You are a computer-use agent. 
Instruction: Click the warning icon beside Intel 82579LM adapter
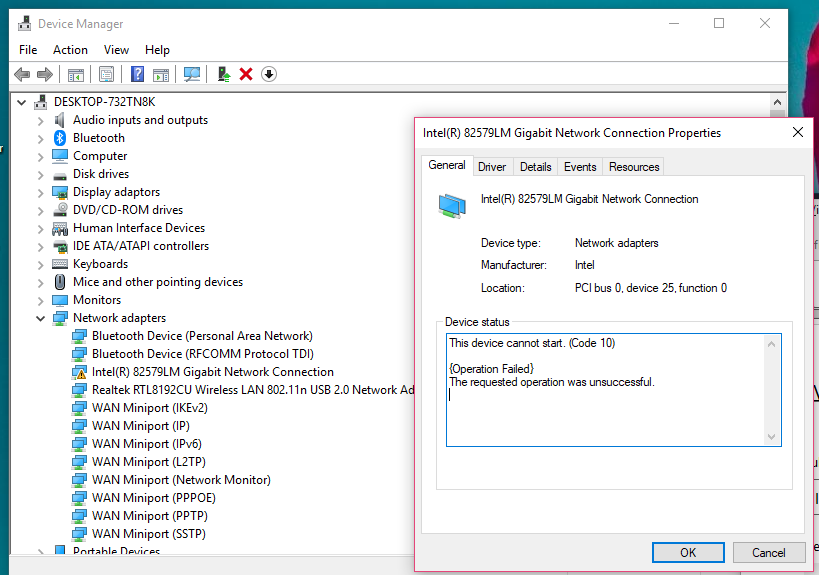coord(79,372)
